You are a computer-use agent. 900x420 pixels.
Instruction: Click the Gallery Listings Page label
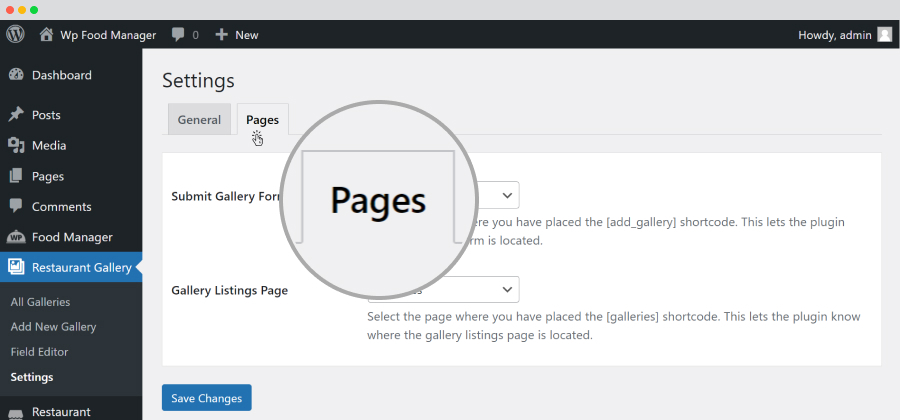[x=230, y=290]
